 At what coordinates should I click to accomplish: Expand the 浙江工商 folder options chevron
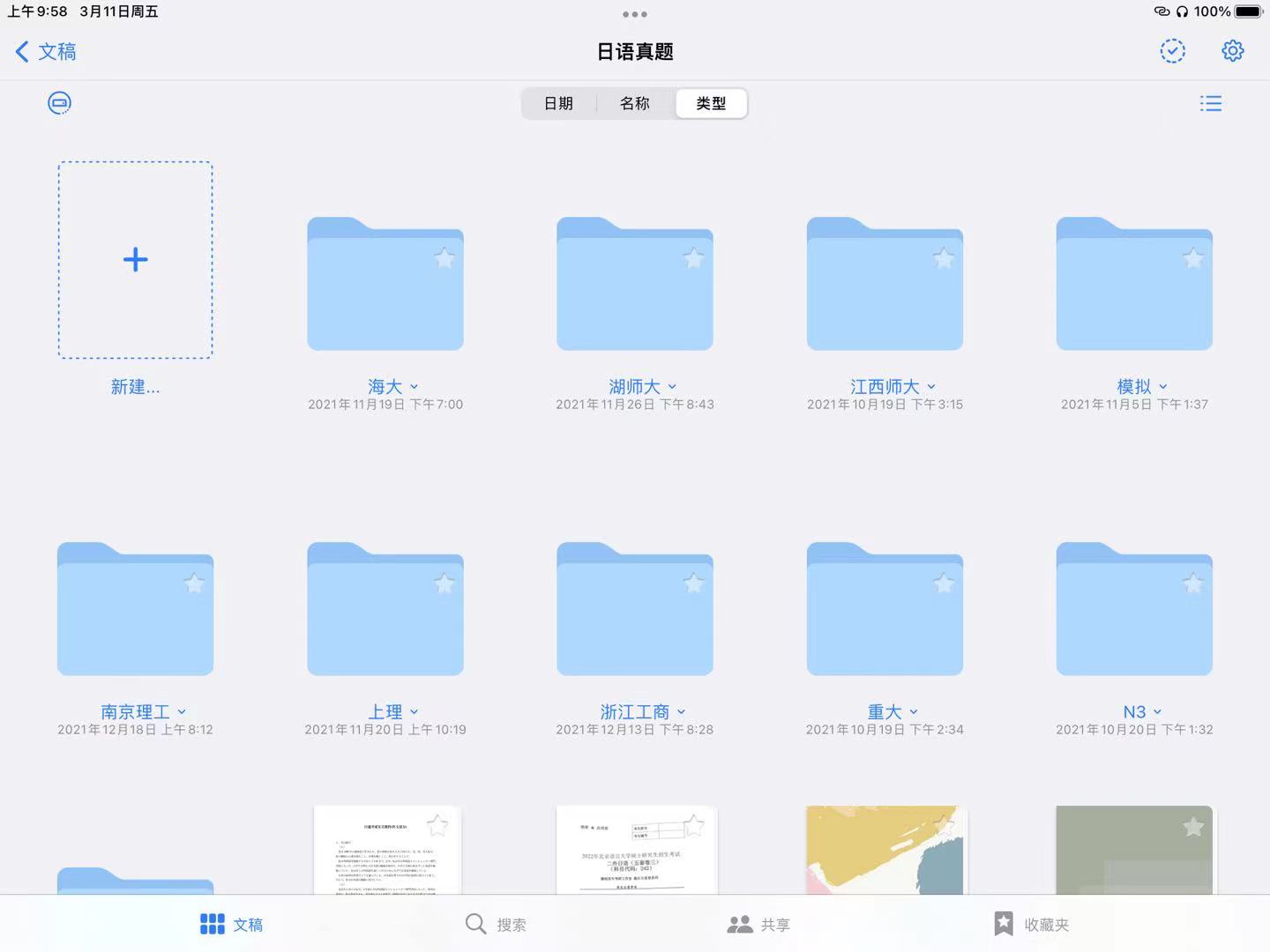click(681, 712)
